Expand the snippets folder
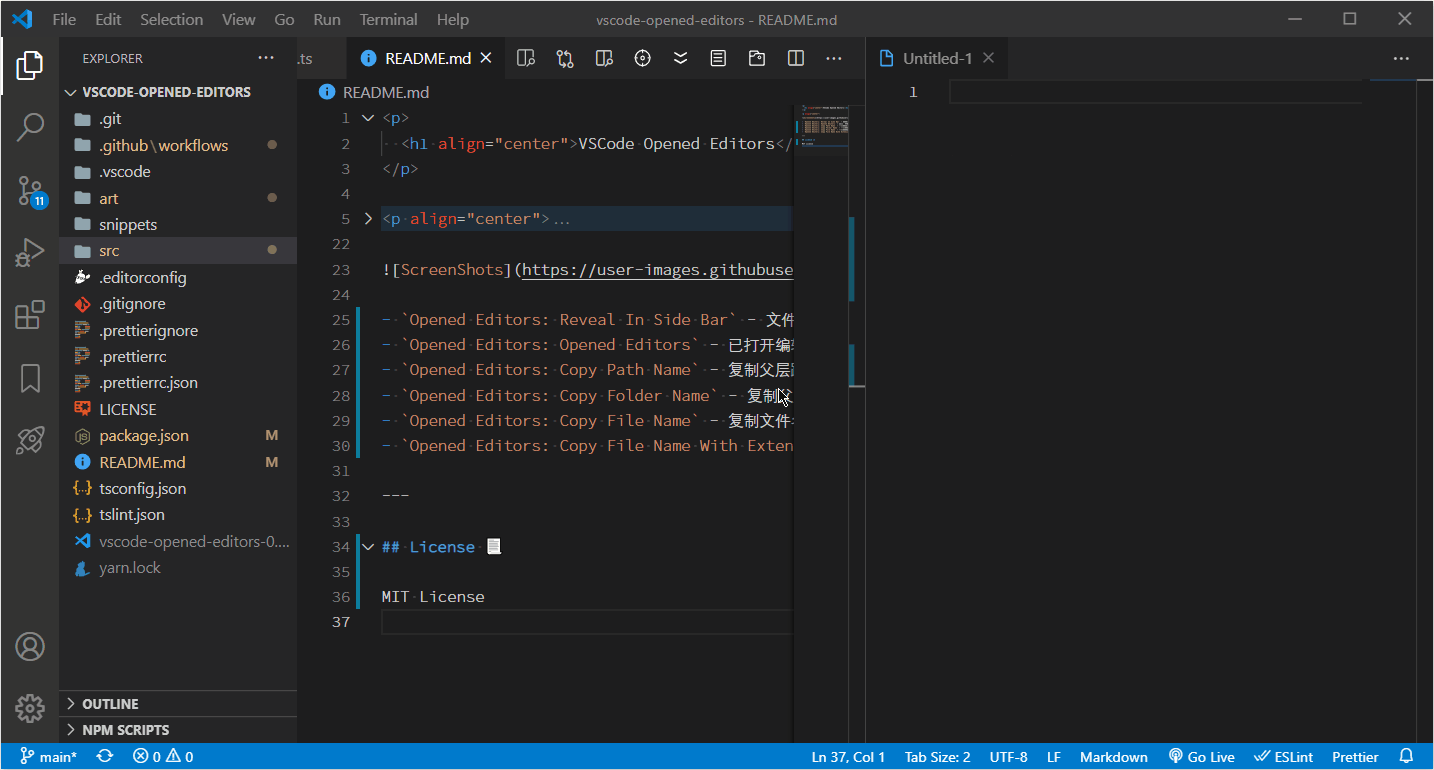1434x770 pixels. [178, 225]
